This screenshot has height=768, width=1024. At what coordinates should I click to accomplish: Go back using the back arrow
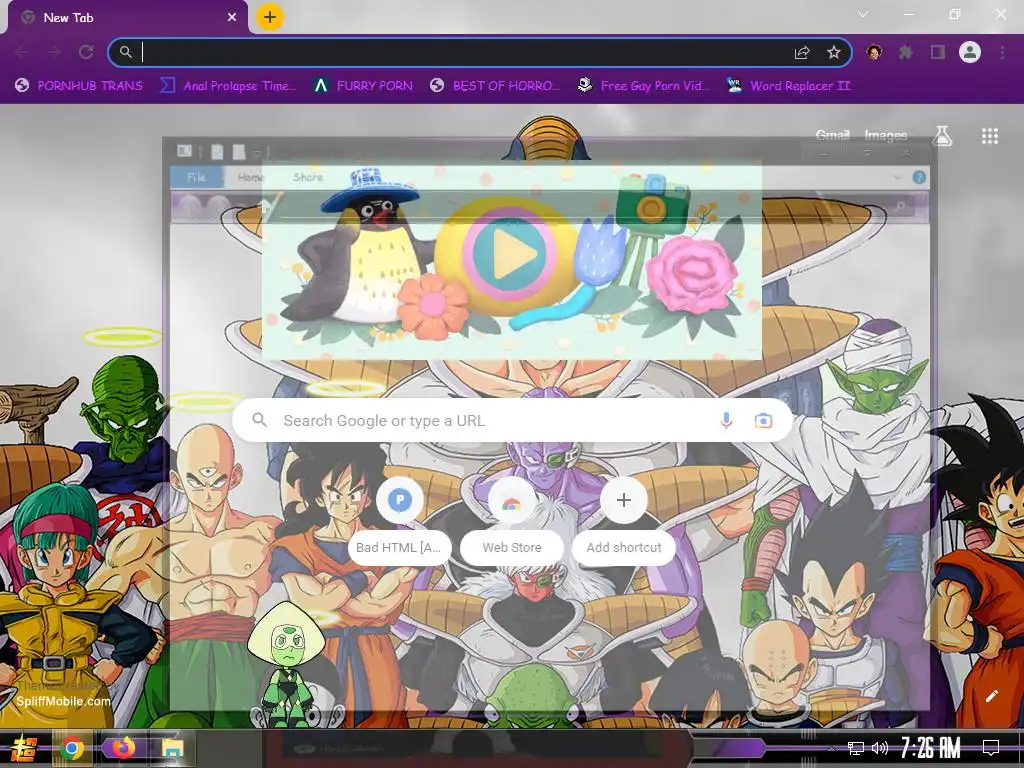(21, 52)
